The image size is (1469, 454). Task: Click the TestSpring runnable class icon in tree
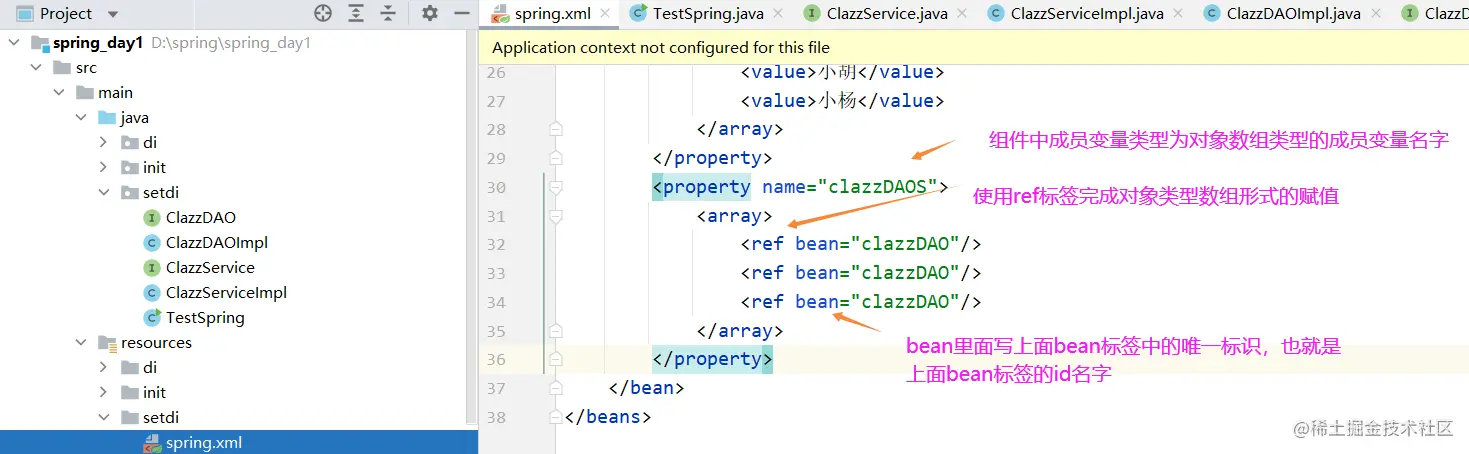click(152, 318)
